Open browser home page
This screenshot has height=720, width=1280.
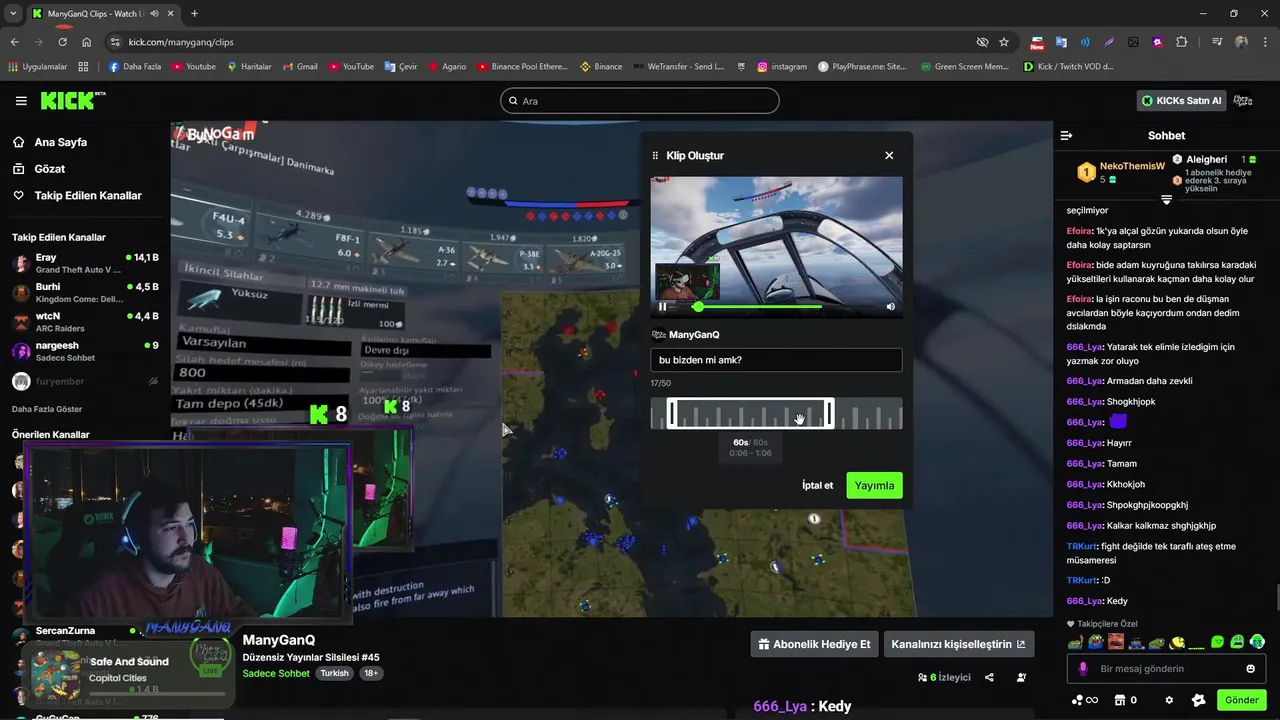point(87,42)
